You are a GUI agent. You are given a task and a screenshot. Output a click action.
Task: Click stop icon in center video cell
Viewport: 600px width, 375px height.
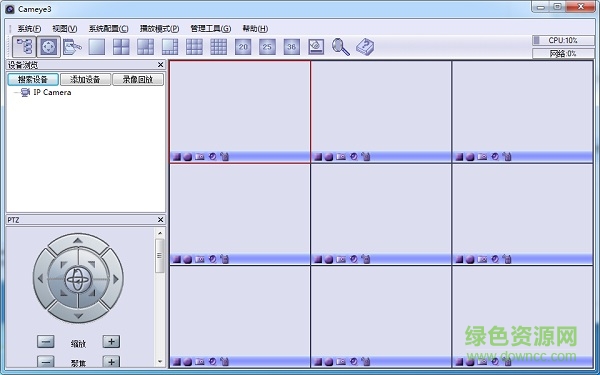318,259
